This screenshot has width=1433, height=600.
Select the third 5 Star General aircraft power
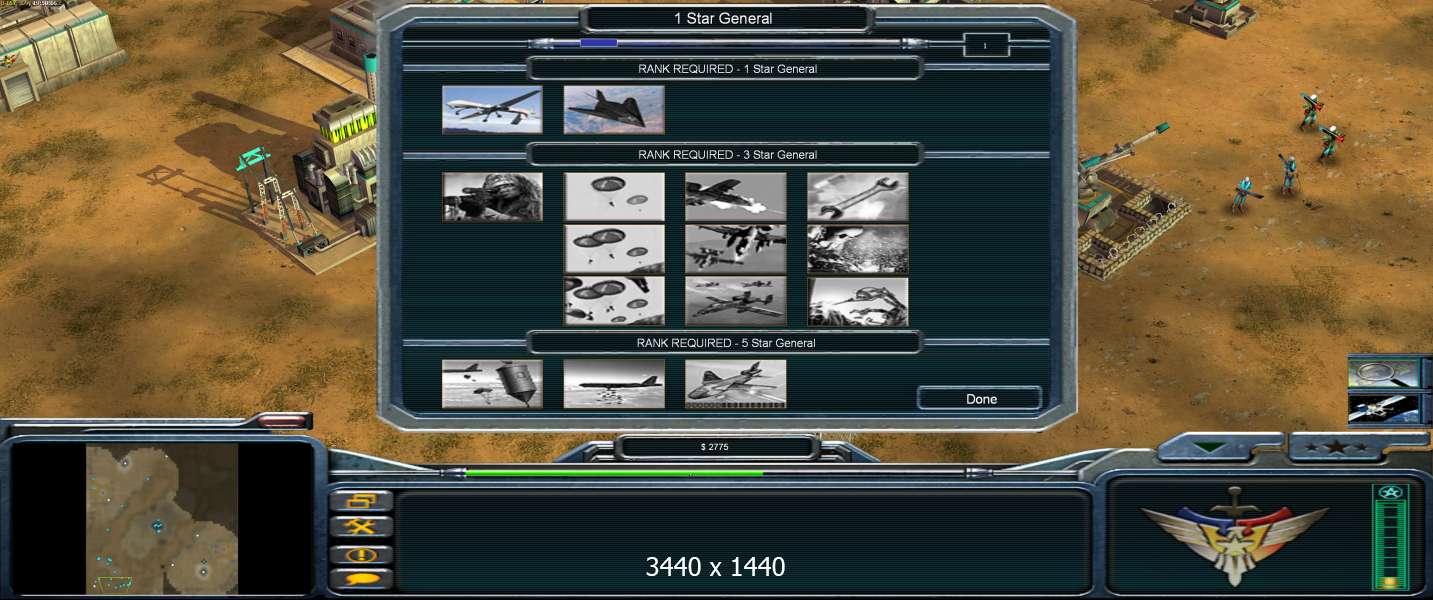click(x=736, y=384)
